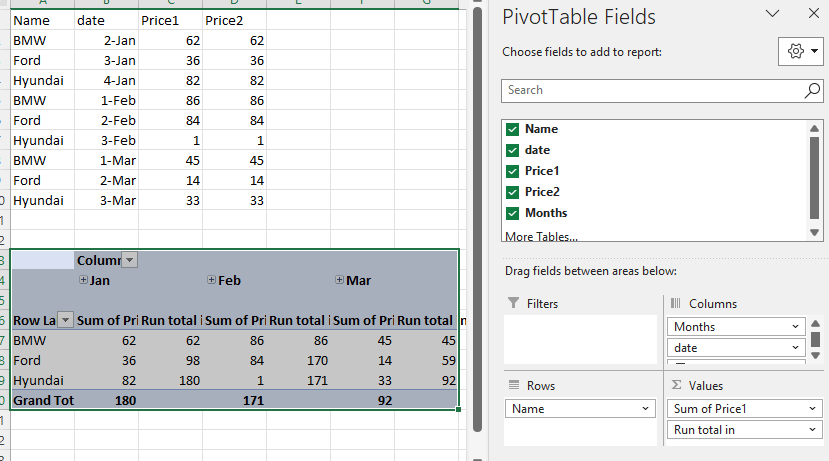The width and height of the screenshot is (829, 461).
Task: Open the Run total in value dropdown
Action: (x=813, y=430)
